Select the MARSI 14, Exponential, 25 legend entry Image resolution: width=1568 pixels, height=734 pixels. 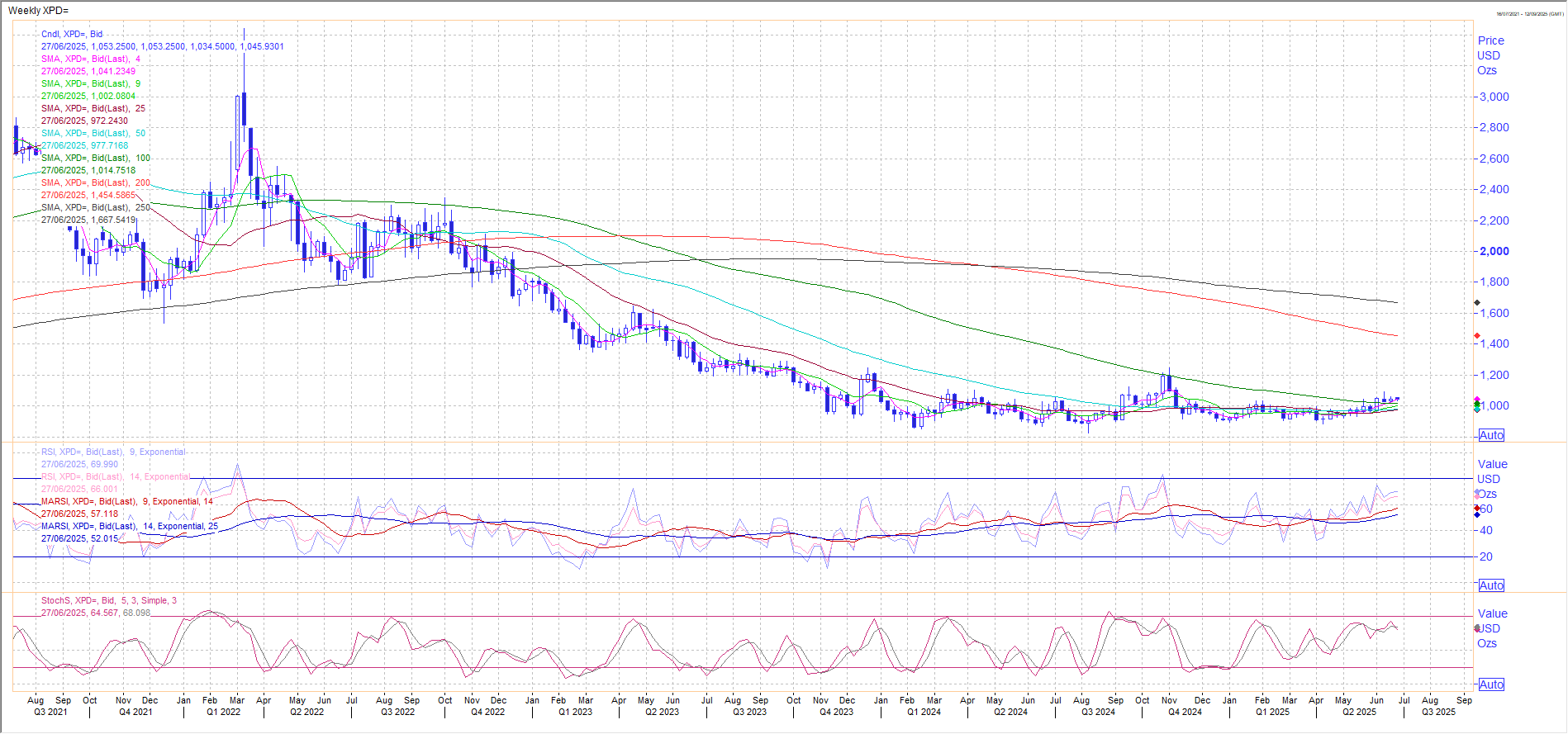coord(130,526)
